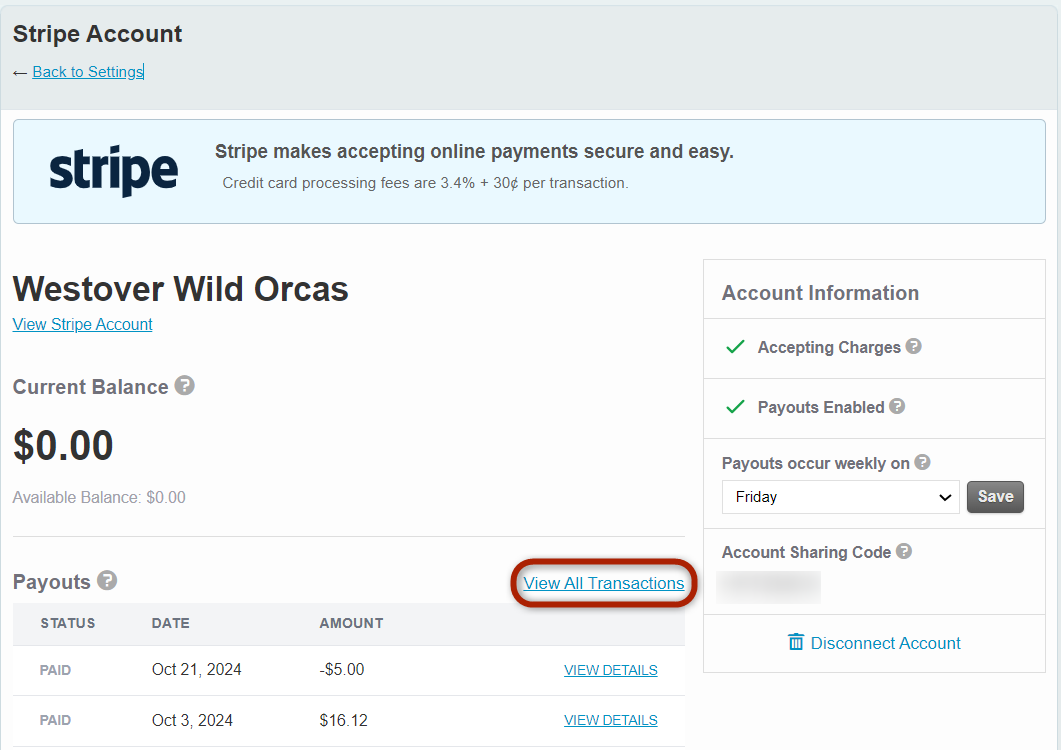Click the Stripe Account page title
The width and height of the screenshot is (1061, 750).
click(x=97, y=34)
